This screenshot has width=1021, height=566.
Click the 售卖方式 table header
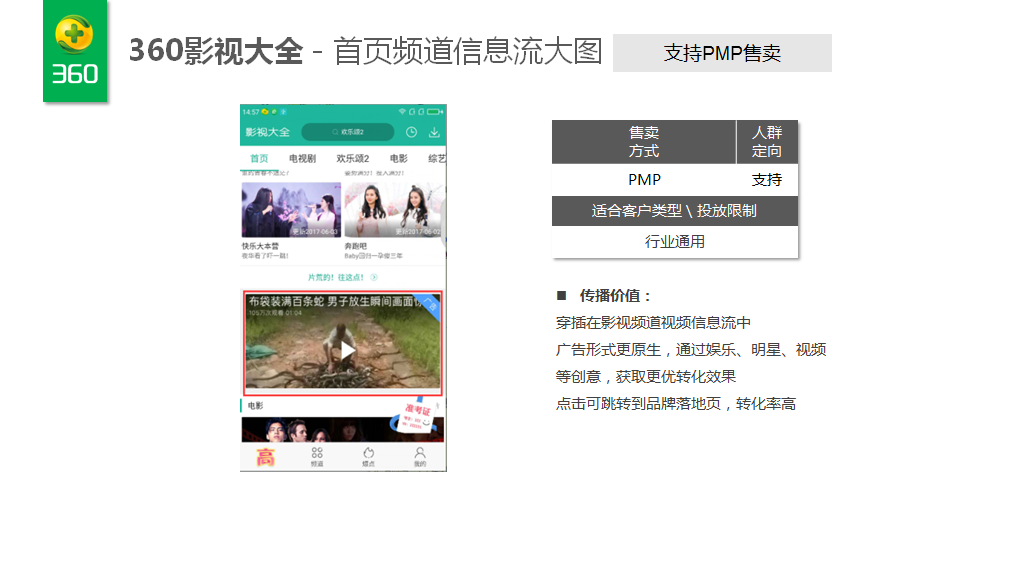pos(644,141)
